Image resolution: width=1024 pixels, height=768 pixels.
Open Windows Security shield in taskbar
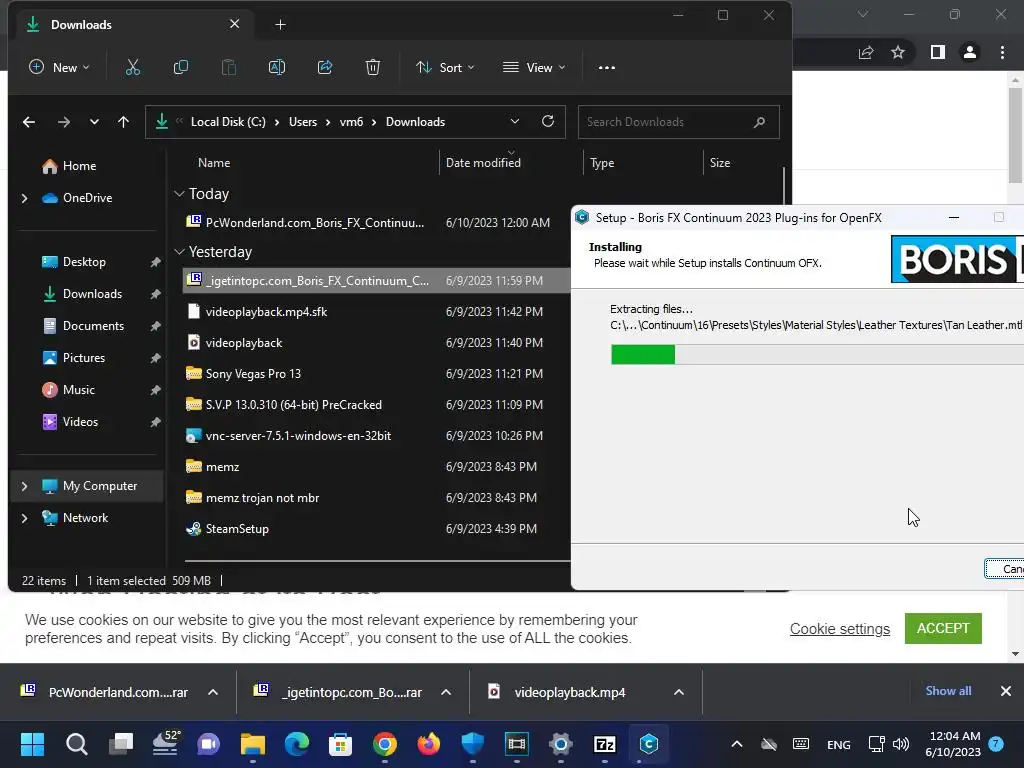coord(473,744)
